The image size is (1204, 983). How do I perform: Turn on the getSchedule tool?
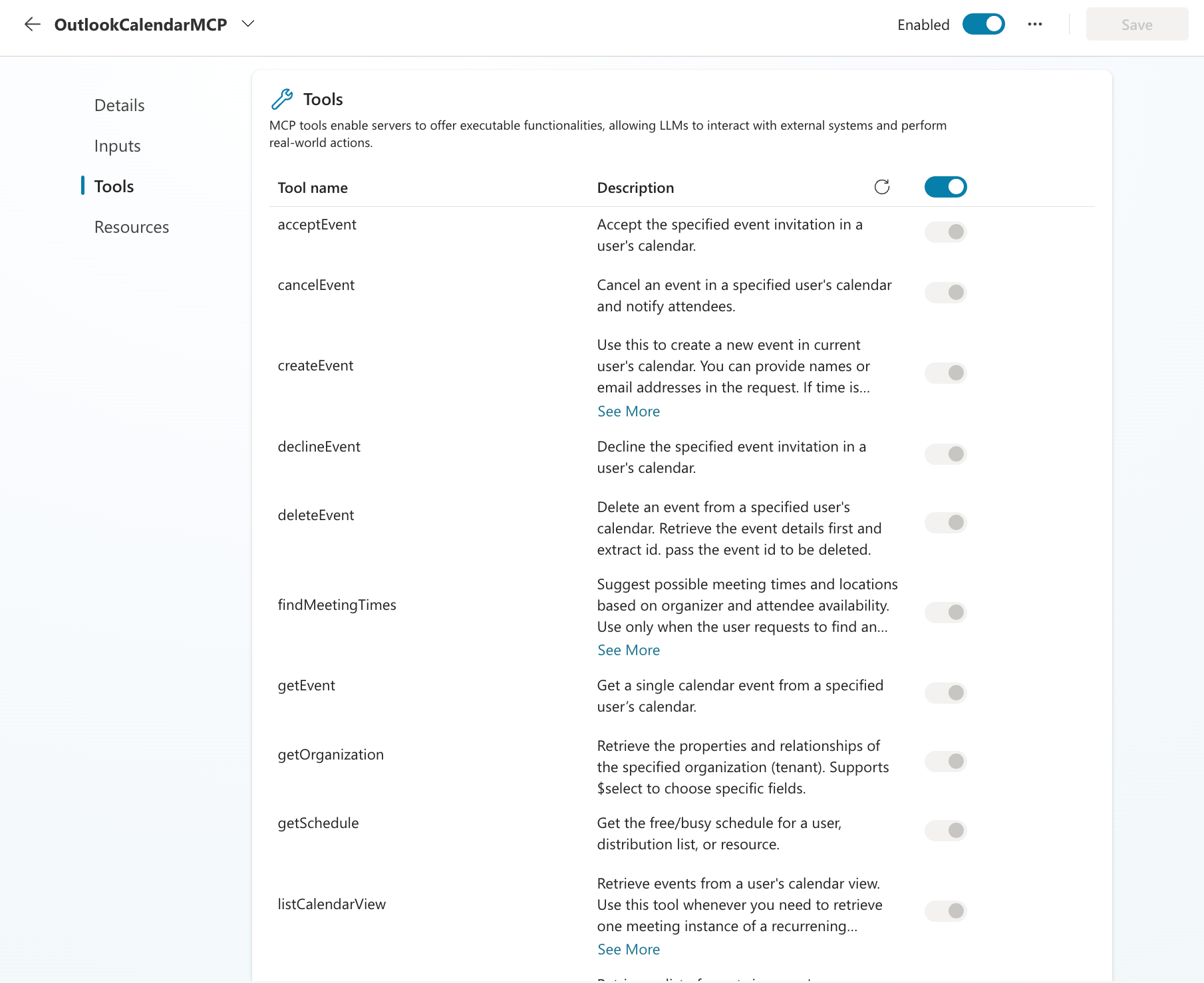click(945, 830)
